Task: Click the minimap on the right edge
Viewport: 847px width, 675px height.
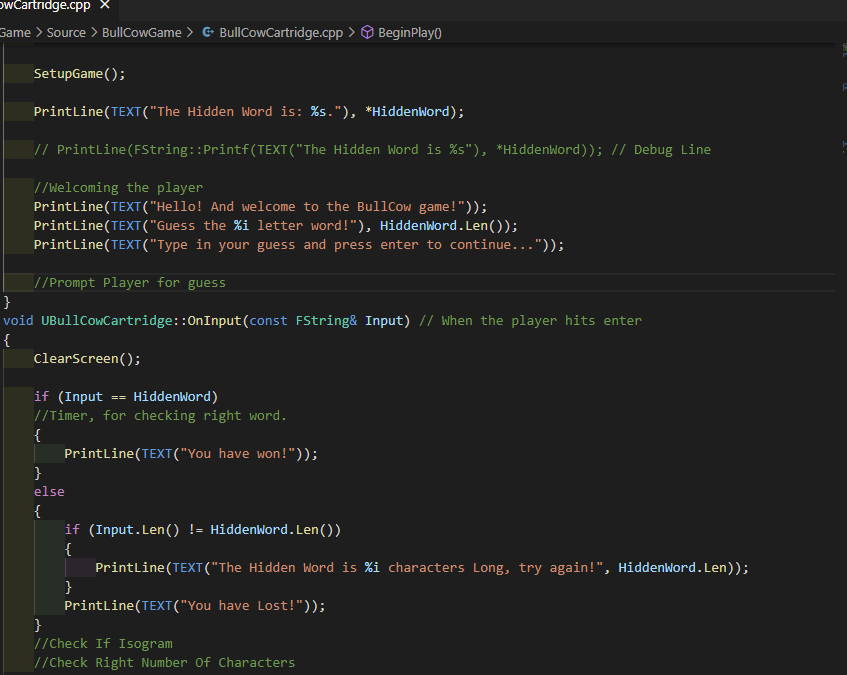Action: (842, 90)
